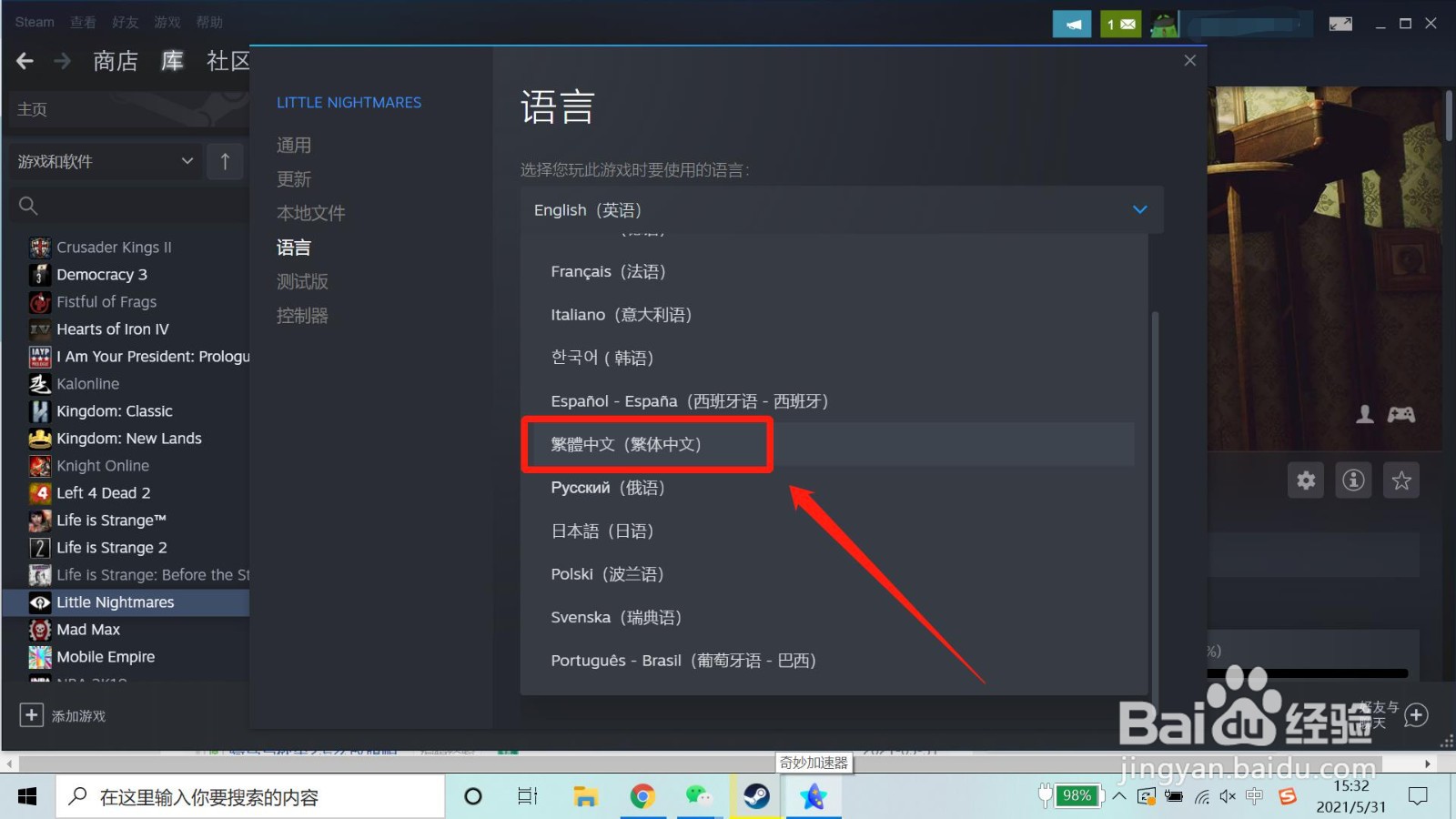Open Task View on the taskbar
Screen dimensions: 1456x819
pyautogui.click(x=528, y=797)
